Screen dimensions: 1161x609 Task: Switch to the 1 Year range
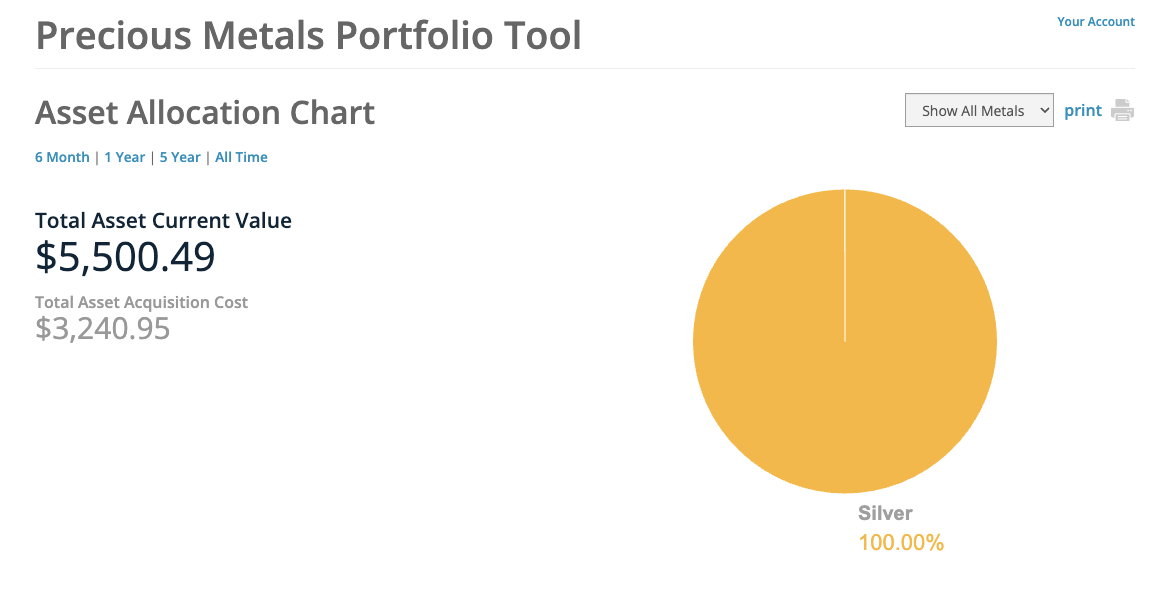[x=125, y=158]
